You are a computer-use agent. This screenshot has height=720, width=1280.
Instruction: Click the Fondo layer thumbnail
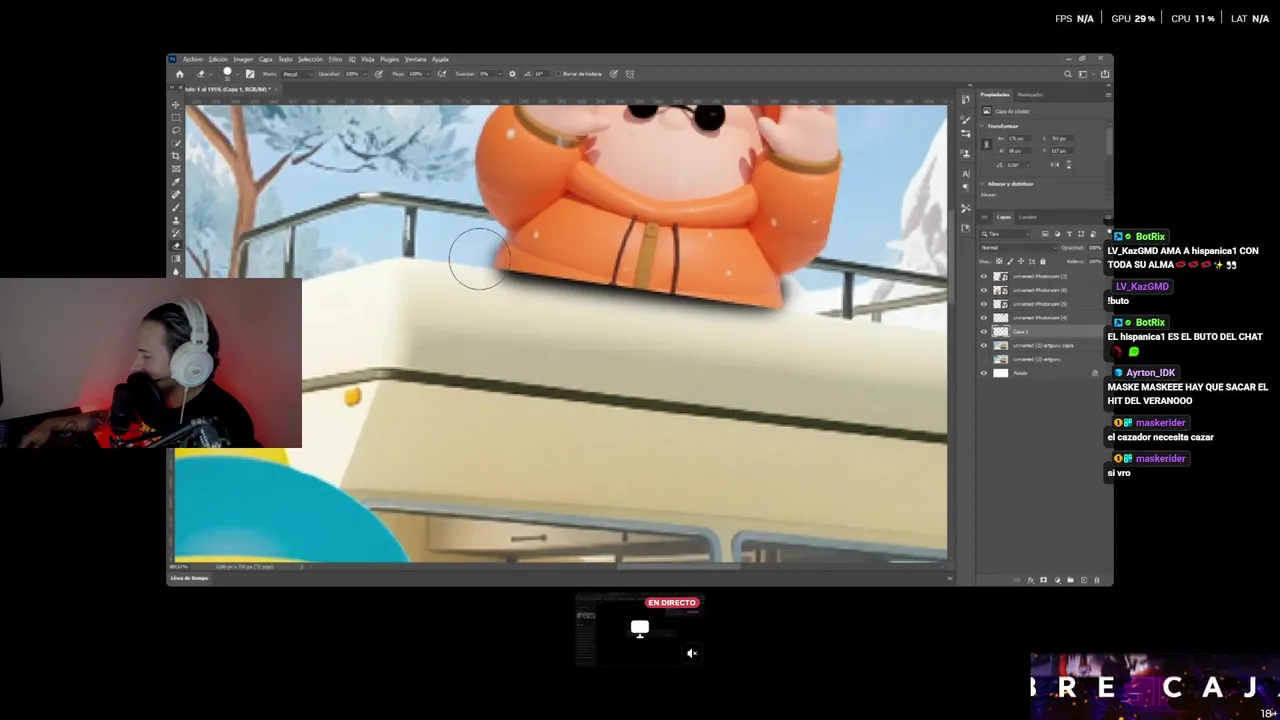click(1000, 373)
